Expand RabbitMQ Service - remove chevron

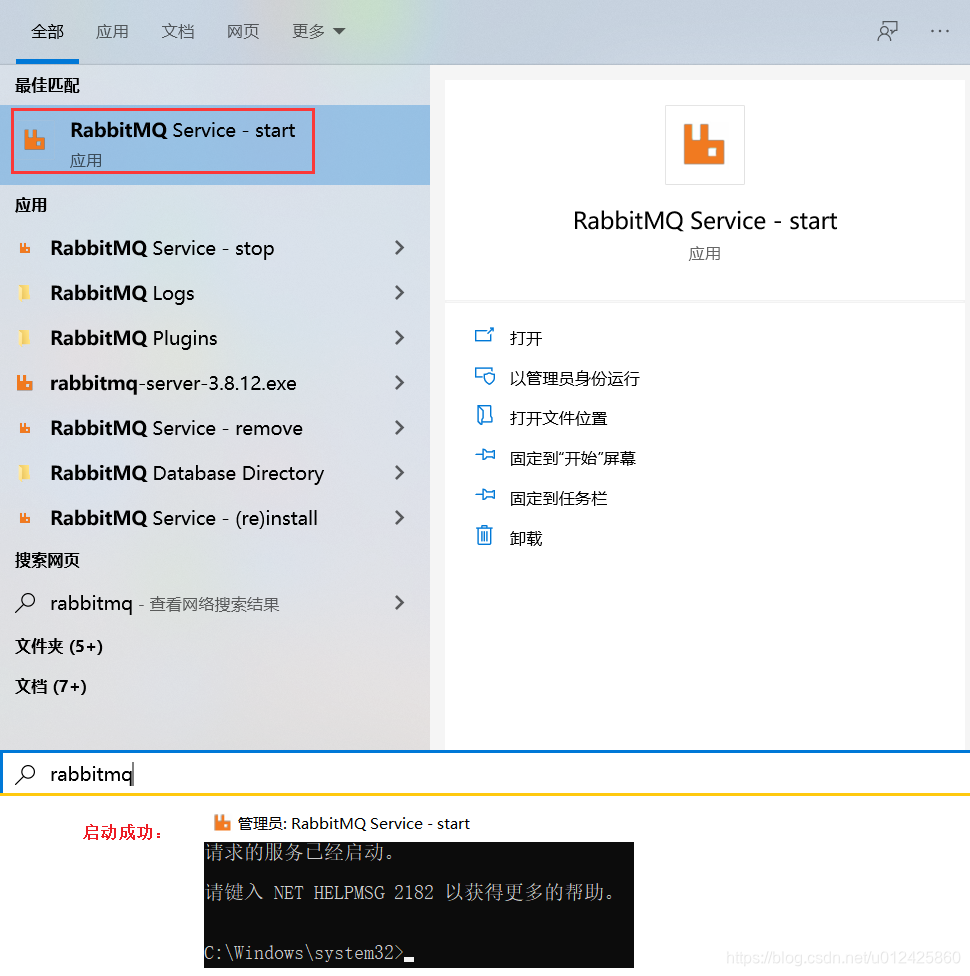tap(400, 428)
